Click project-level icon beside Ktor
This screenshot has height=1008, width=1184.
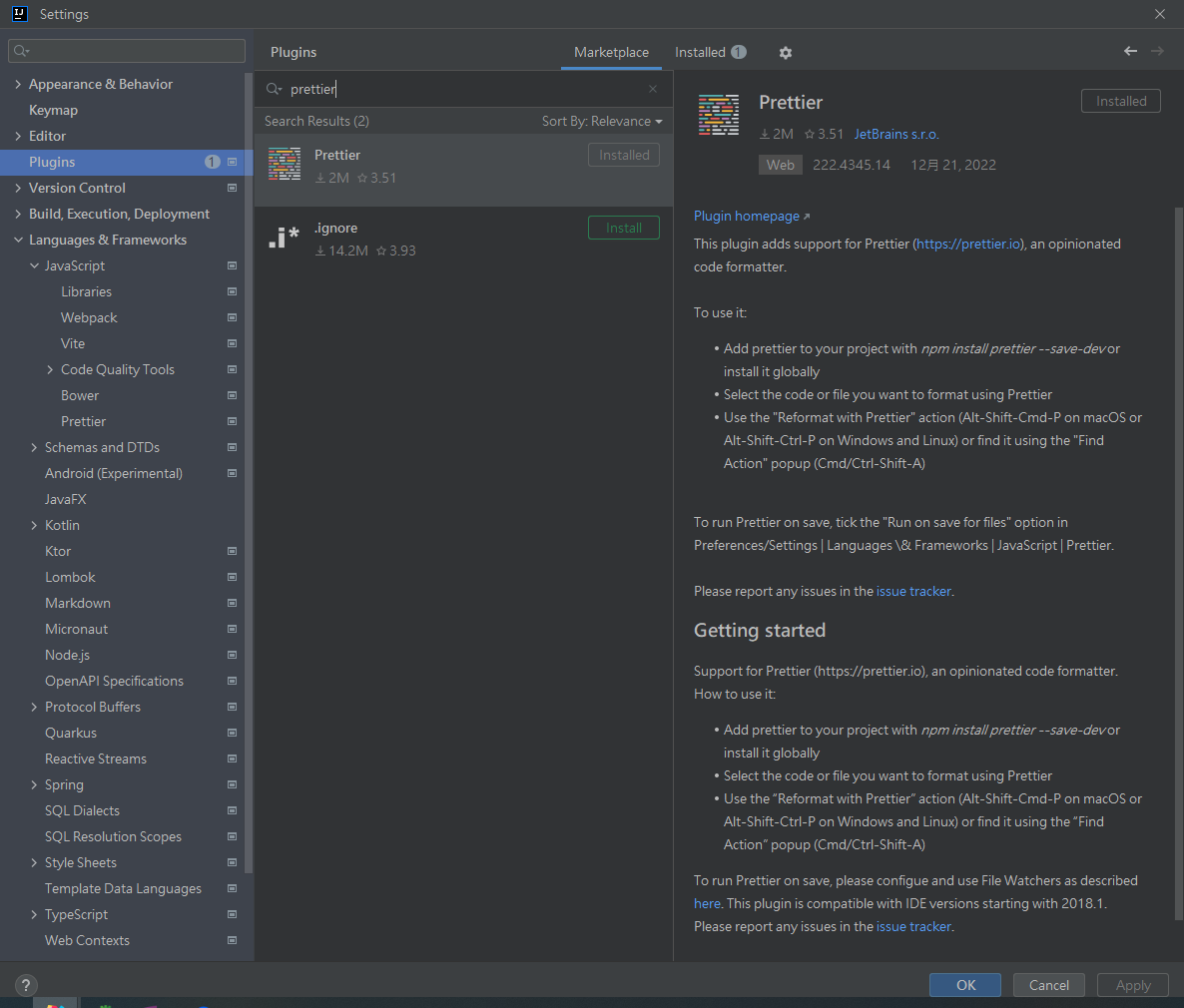click(x=232, y=551)
